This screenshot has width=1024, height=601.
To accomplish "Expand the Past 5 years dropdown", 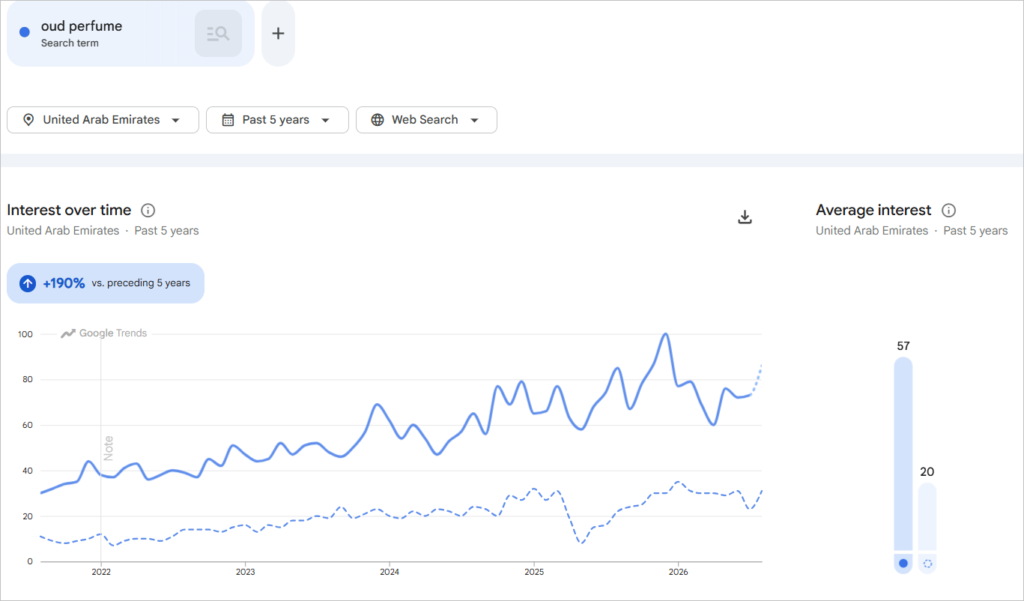I will pyautogui.click(x=277, y=120).
